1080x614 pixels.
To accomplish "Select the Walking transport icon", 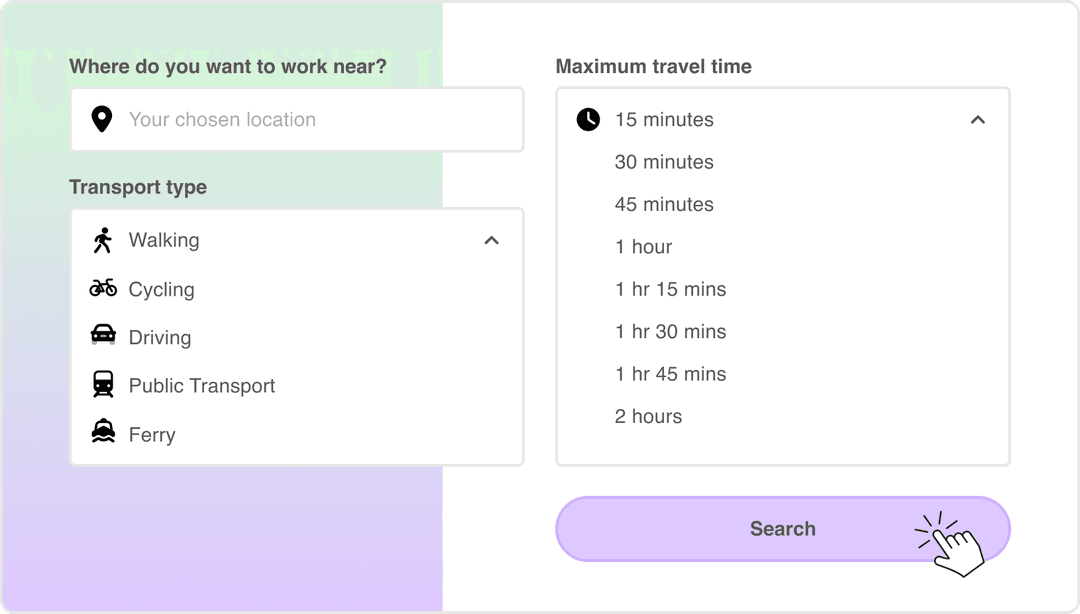I will point(101,240).
